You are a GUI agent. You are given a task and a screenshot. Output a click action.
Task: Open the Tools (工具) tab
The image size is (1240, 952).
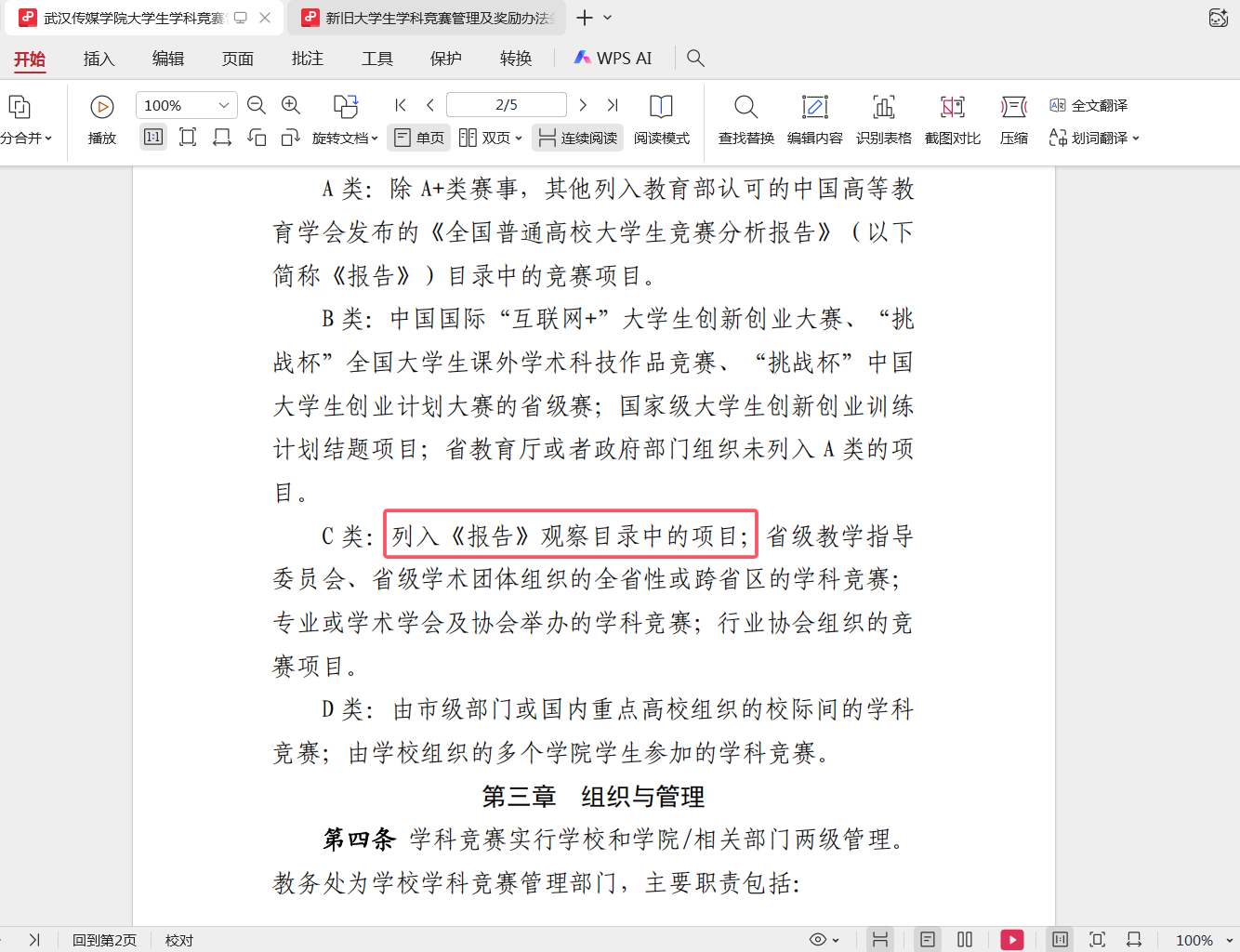pyautogui.click(x=377, y=59)
